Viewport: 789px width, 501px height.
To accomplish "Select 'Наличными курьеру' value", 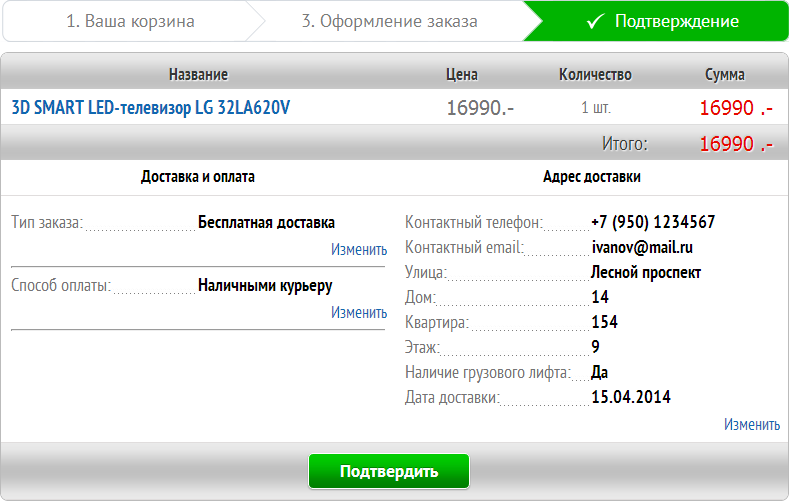I will pos(265,286).
